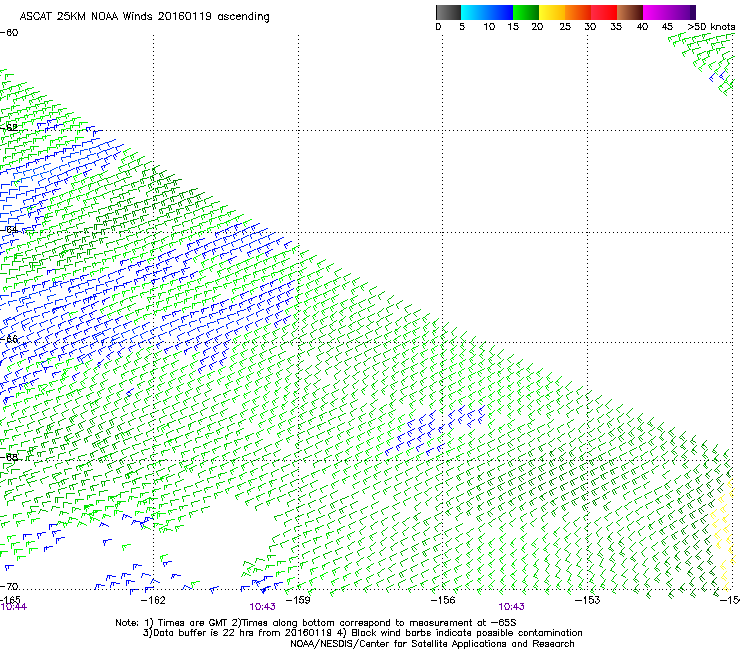Click the '>50 knots' legend label
The width and height of the screenshot is (740, 650).
coord(711,27)
